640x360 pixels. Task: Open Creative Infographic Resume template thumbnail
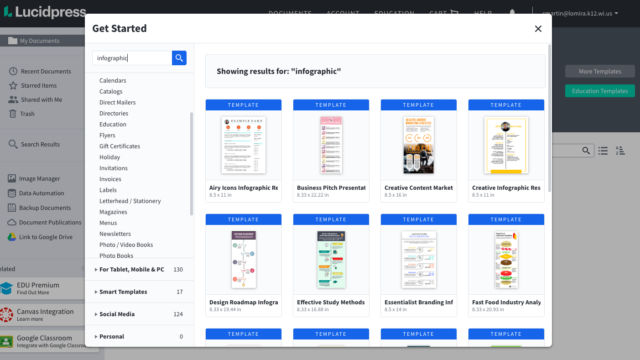tap(506, 145)
